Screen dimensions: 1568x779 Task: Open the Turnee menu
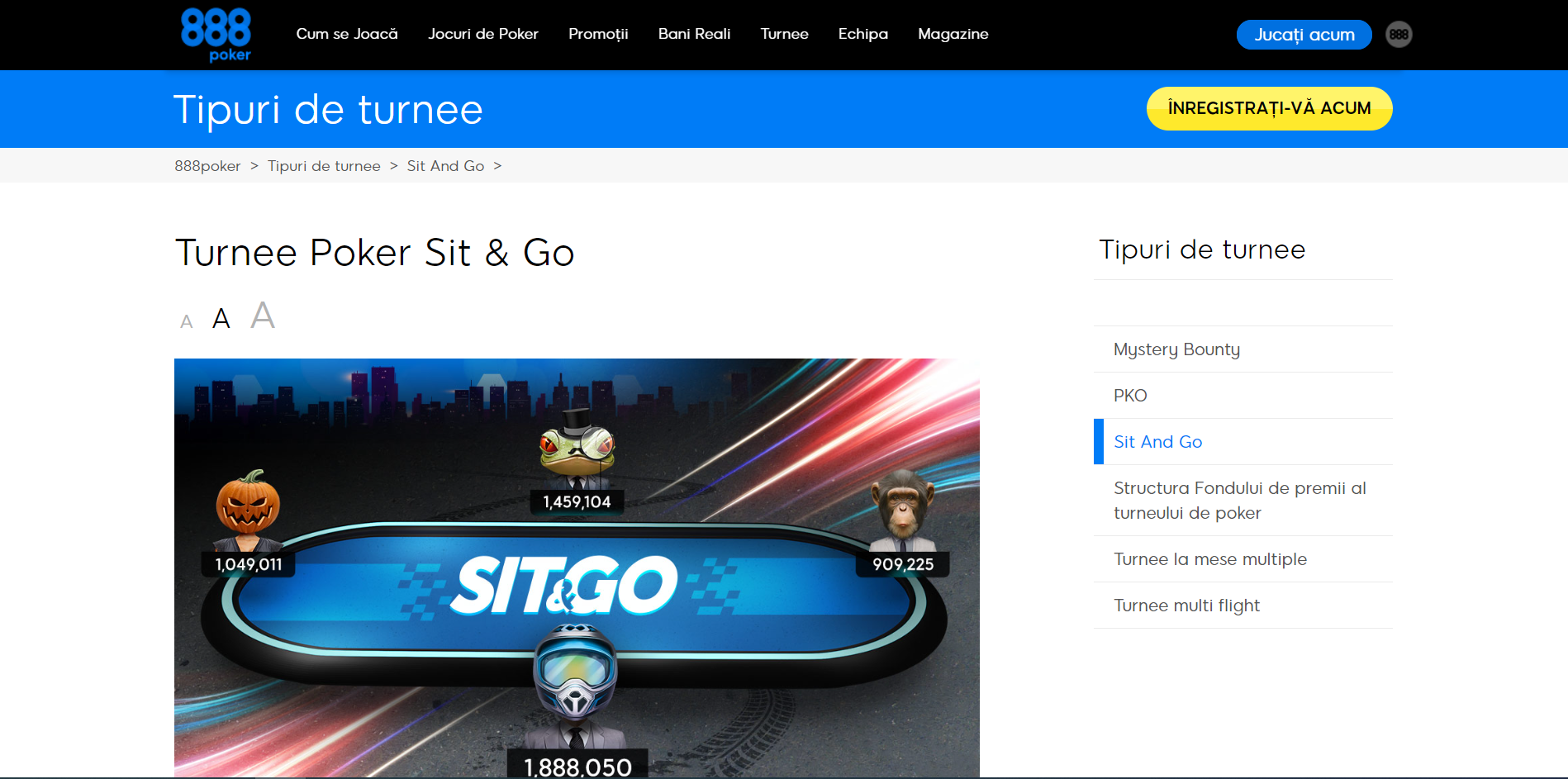[x=785, y=34]
